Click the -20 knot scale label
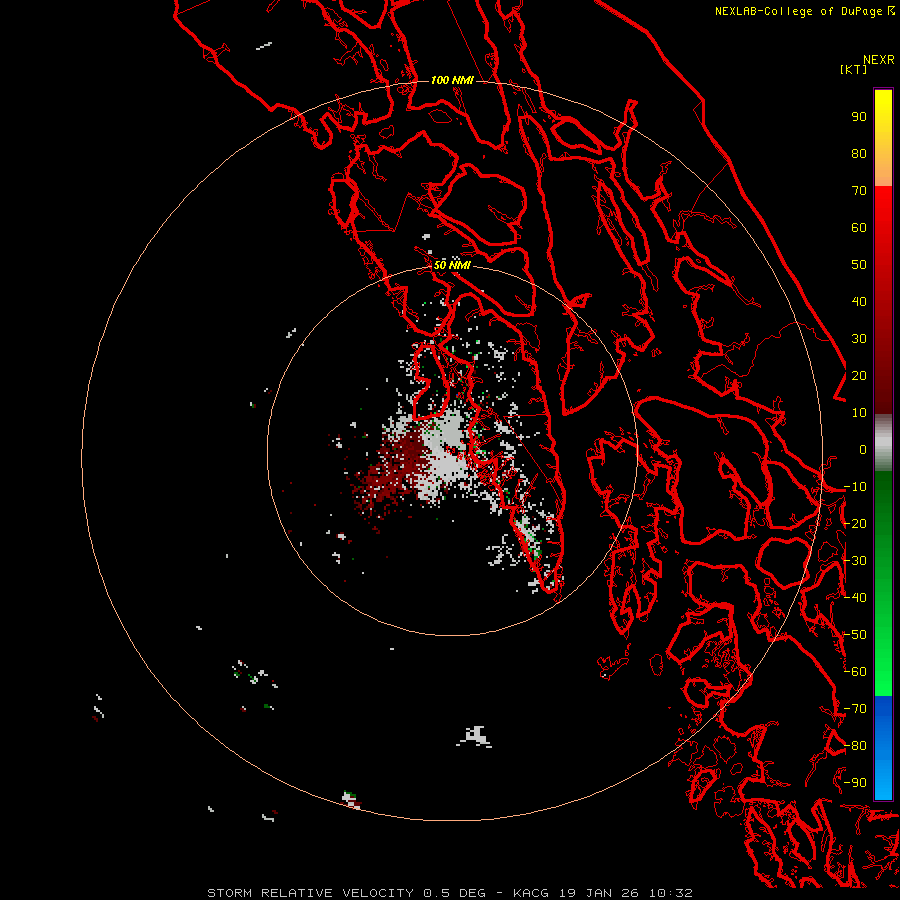 [x=855, y=524]
